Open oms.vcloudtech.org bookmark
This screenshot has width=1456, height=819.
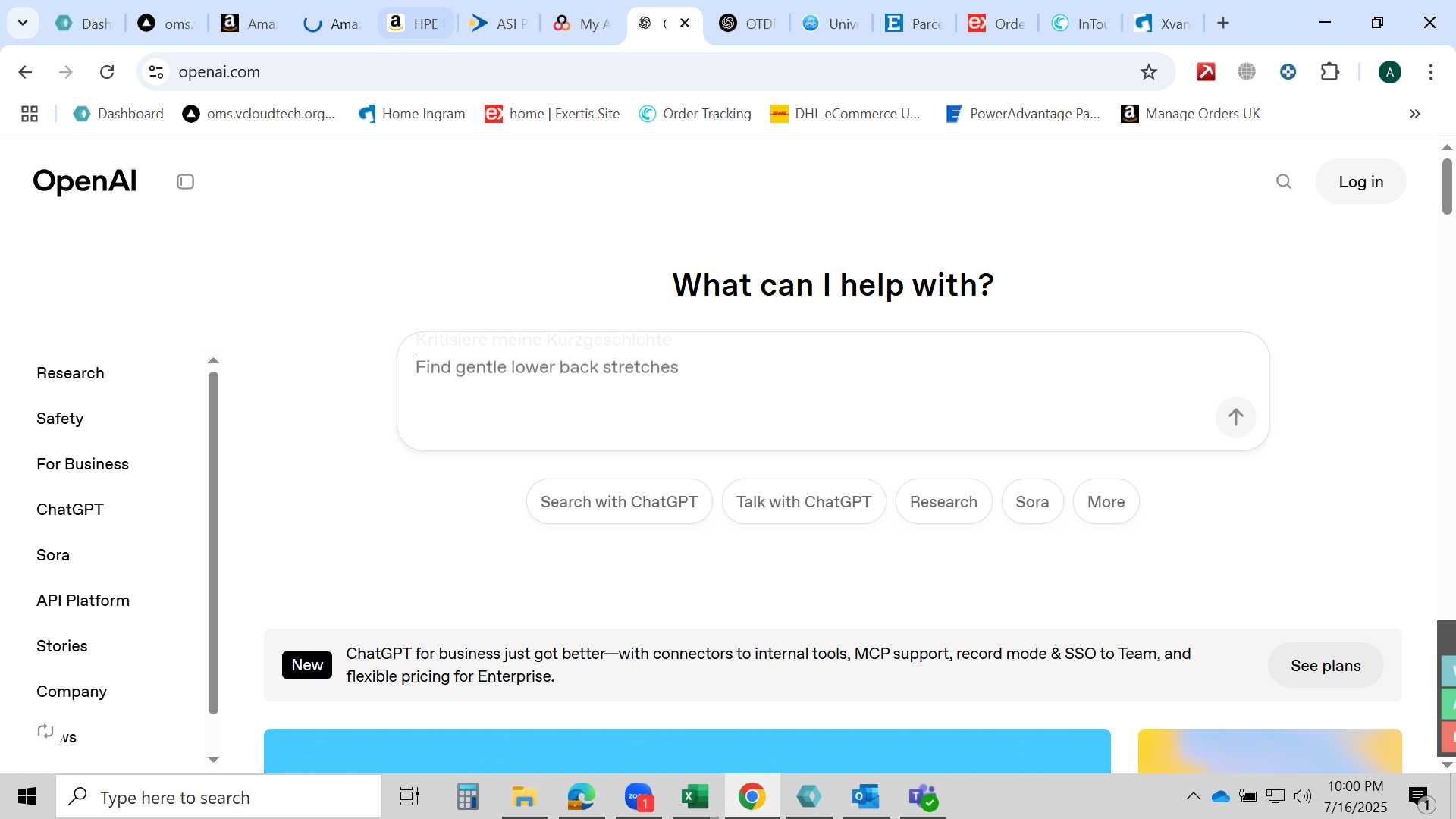click(259, 114)
